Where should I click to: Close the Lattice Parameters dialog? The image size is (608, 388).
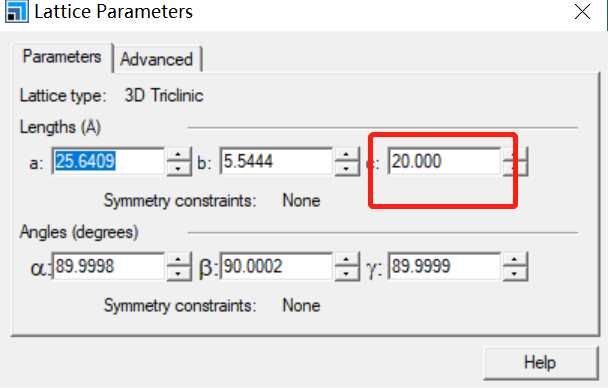click(x=582, y=12)
